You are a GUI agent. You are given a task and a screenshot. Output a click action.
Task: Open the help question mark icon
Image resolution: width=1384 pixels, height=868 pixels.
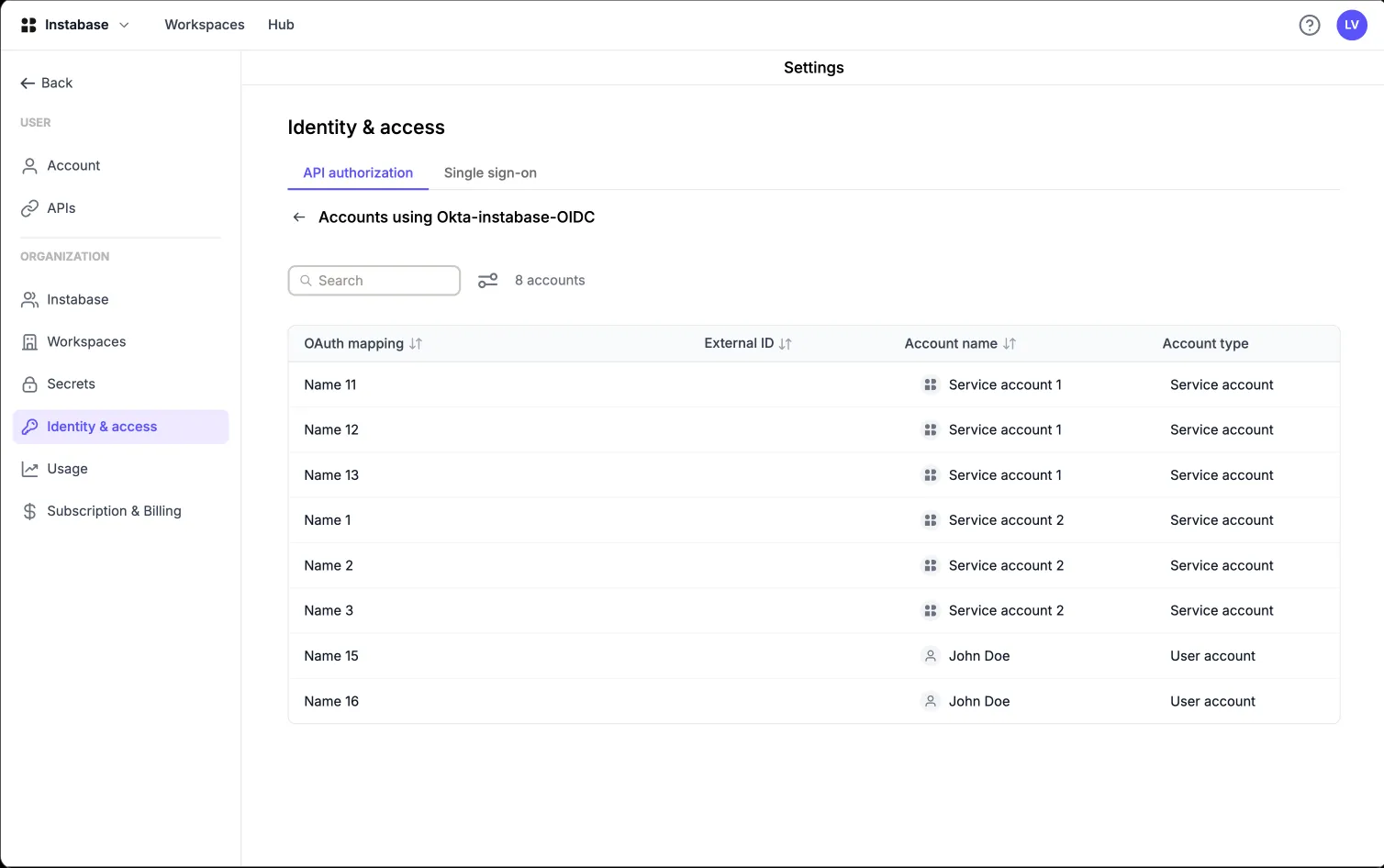[1310, 25]
